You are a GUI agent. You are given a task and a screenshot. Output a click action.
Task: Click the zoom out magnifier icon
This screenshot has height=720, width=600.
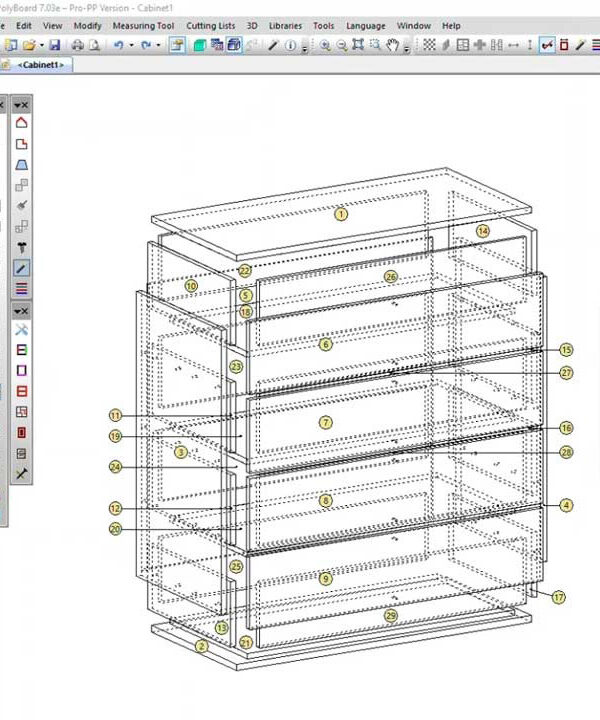[341, 45]
